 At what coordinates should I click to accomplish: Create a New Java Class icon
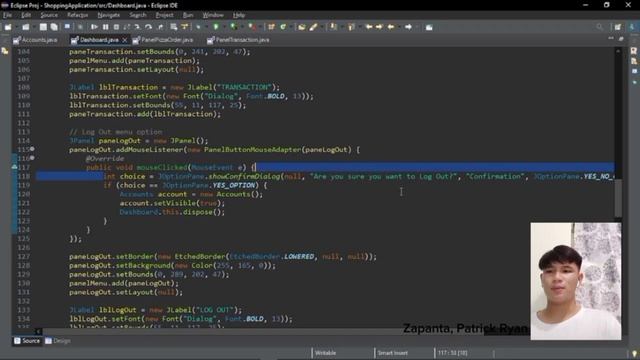(283, 27)
